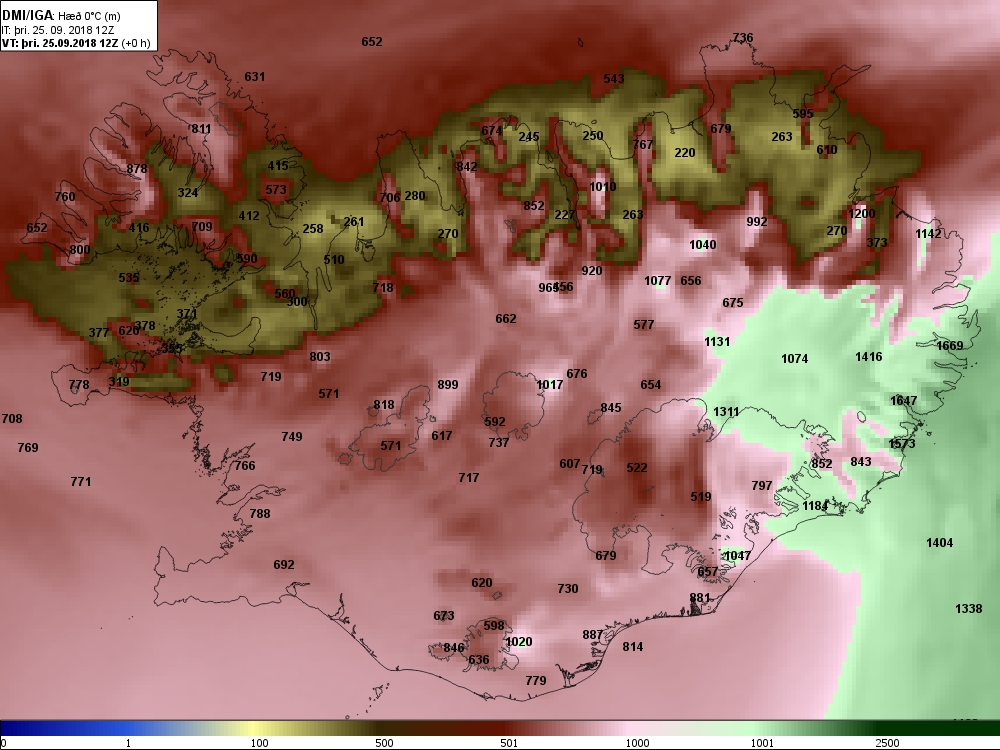
Task: Click the 1074 value label
Action: coord(795,359)
